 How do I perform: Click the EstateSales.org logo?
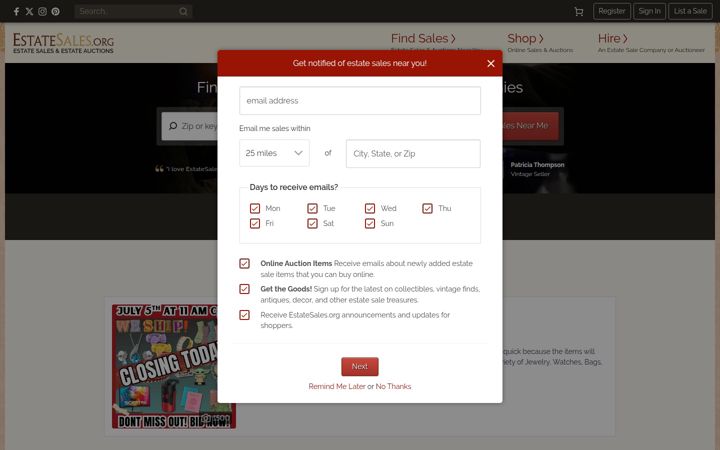click(63, 43)
